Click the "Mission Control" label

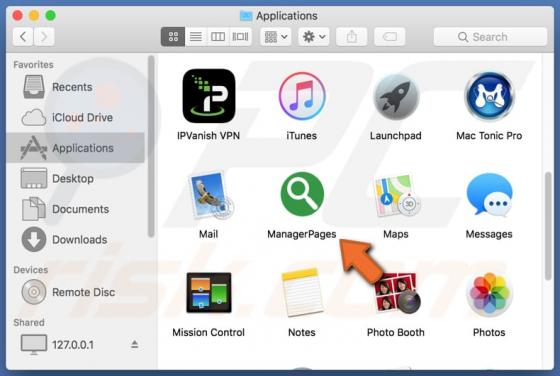coord(209,332)
